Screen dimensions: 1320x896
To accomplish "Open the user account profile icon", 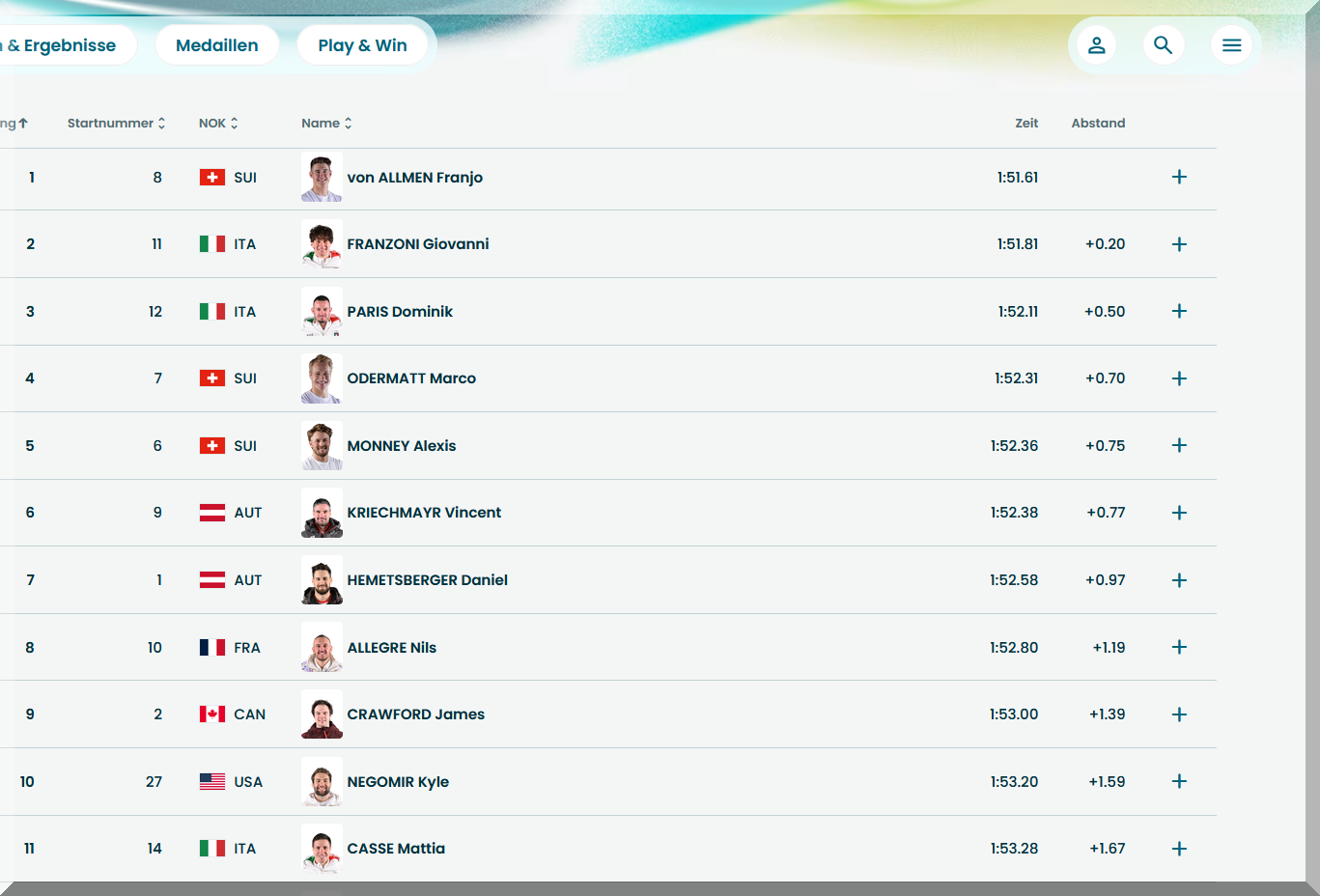I will [1096, 45].
